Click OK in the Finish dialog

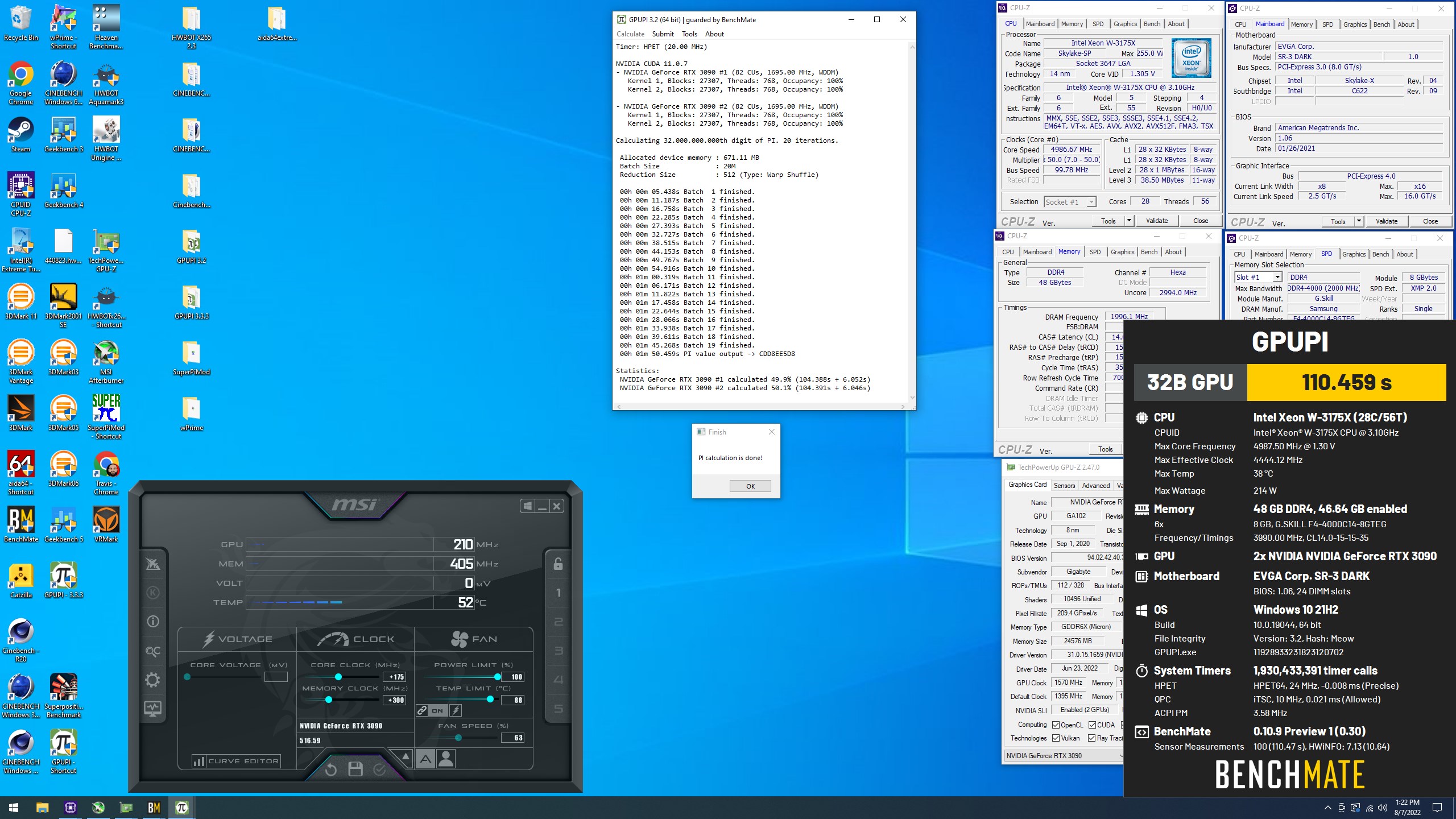click(x=750, y=486)
